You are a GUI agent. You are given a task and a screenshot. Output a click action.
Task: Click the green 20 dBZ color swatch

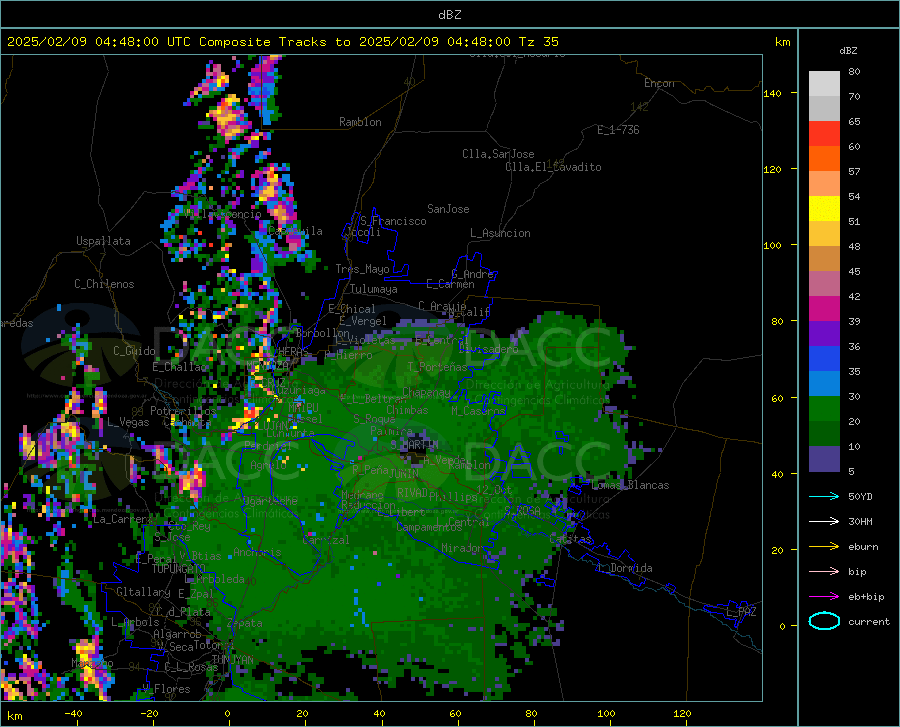tap(824, 409)
